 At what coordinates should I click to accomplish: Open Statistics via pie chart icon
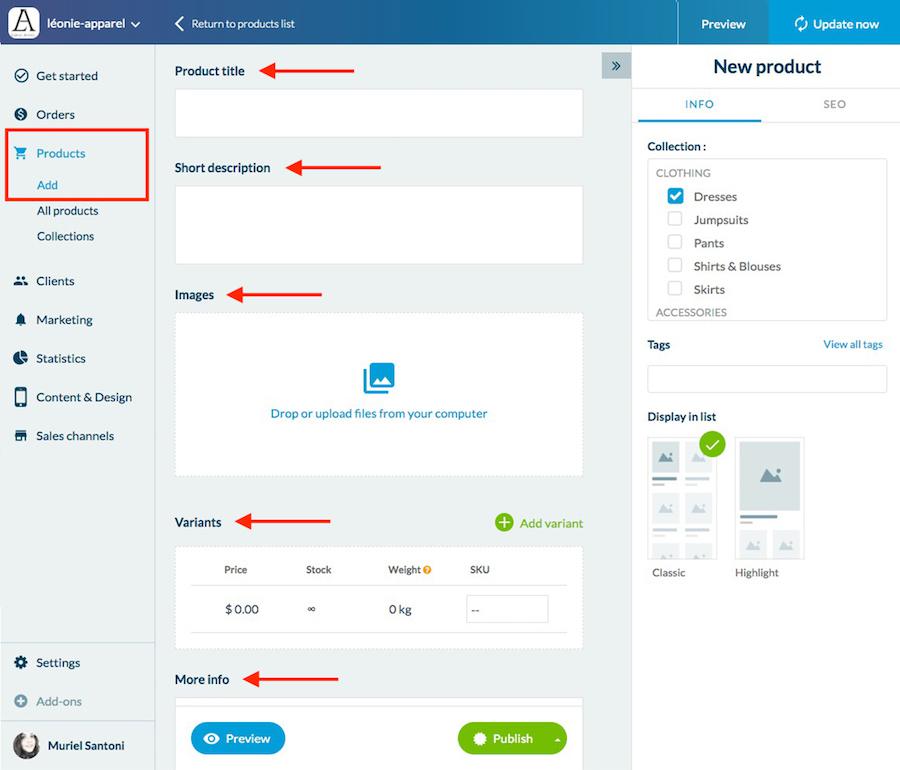click(21, 358)
